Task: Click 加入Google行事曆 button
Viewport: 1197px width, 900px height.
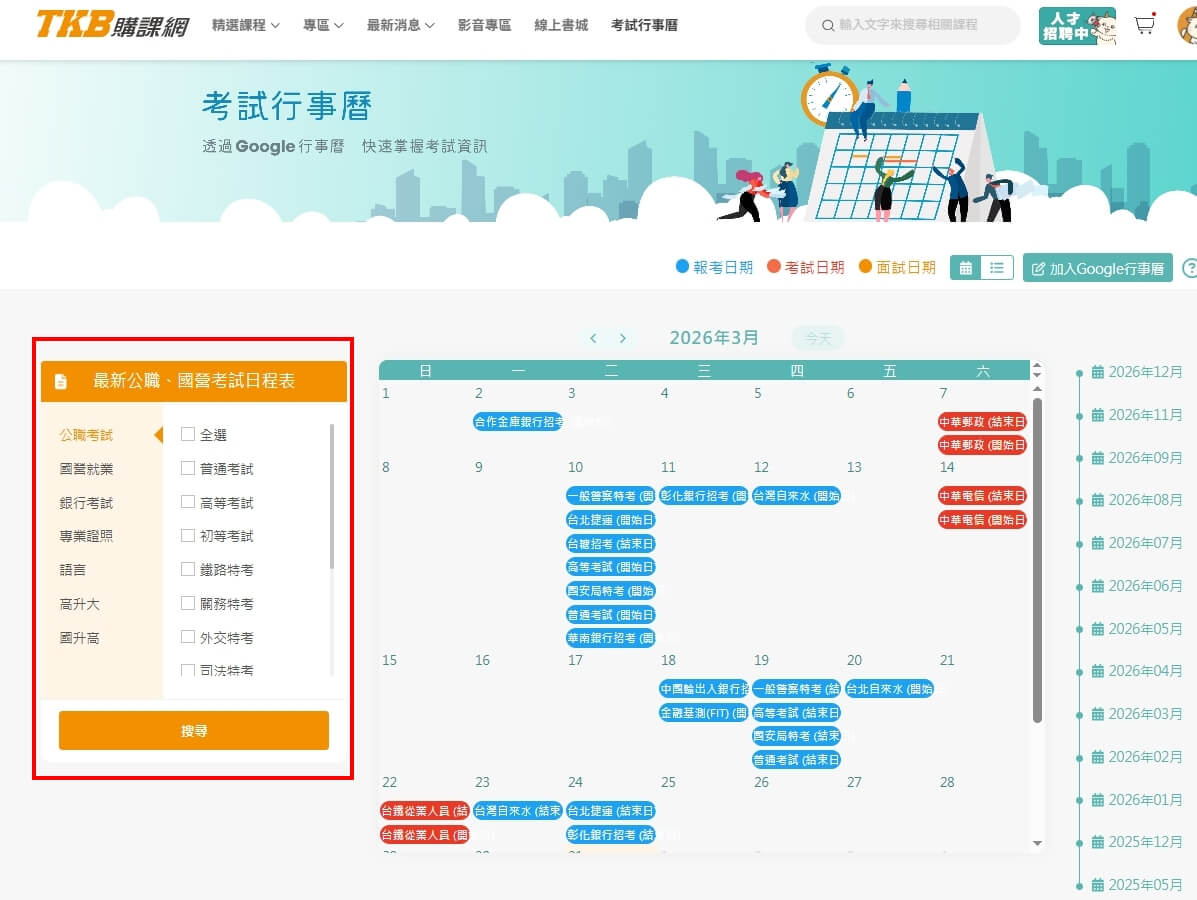Action: coord(1097,268)
